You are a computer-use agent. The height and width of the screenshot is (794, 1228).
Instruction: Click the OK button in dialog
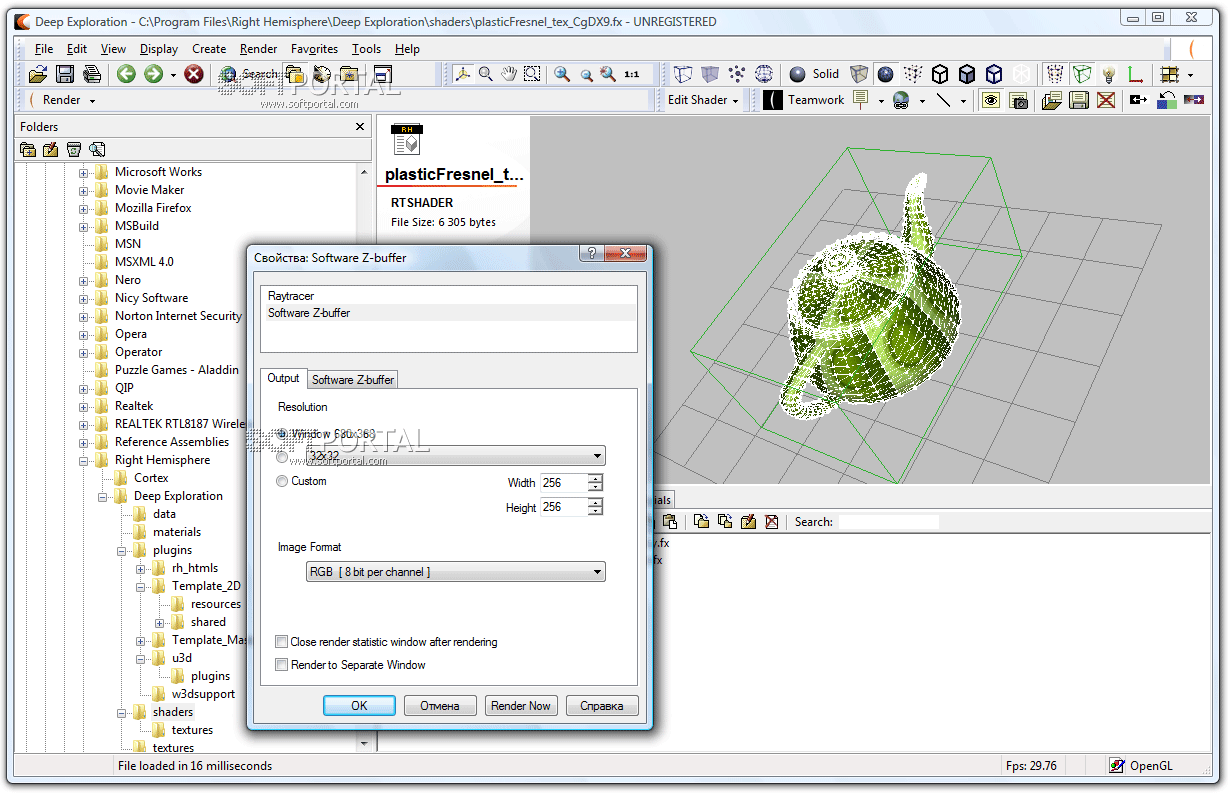(x=359, y=706)
